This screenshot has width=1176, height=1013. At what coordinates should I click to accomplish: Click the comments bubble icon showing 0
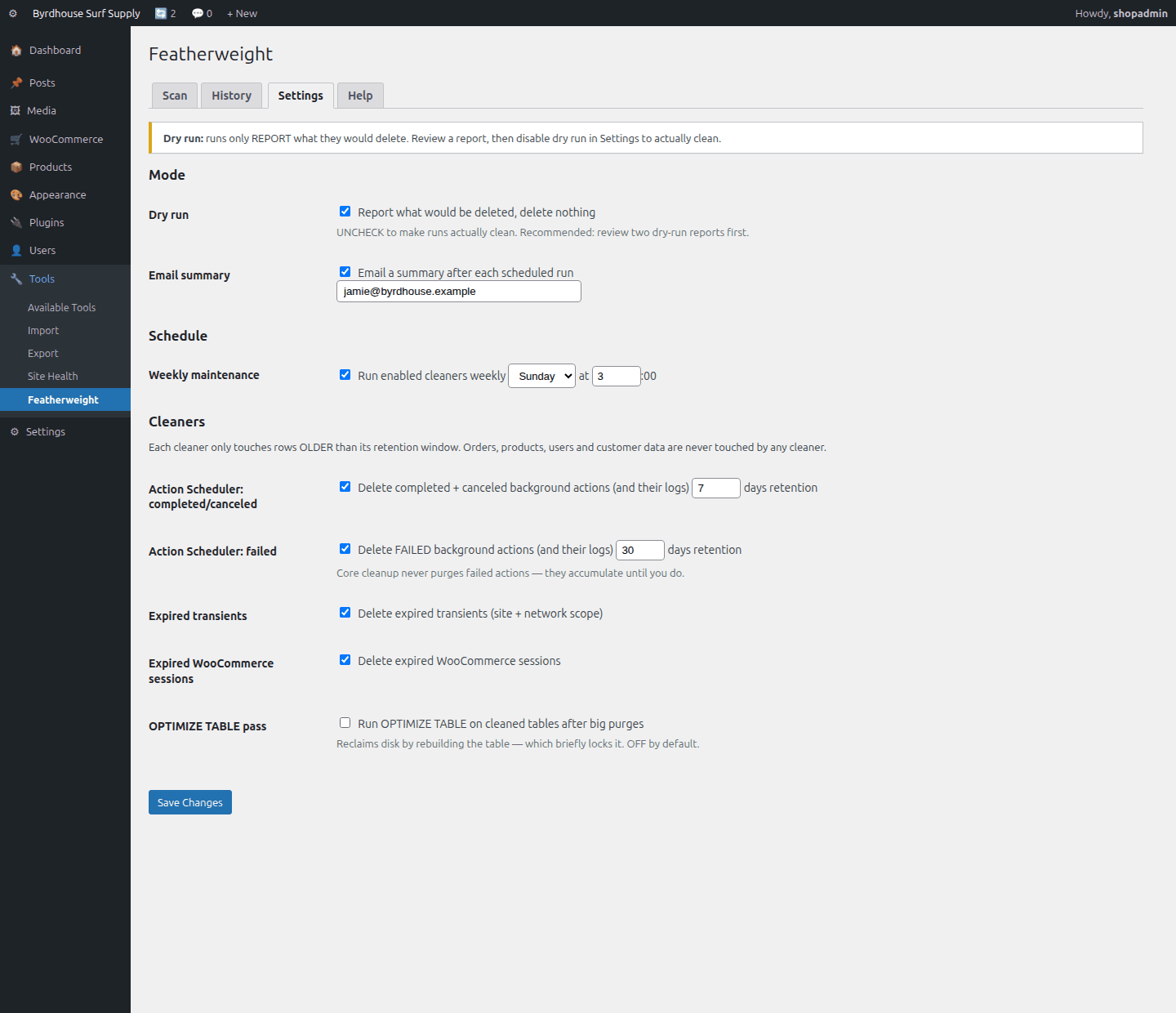198,14
